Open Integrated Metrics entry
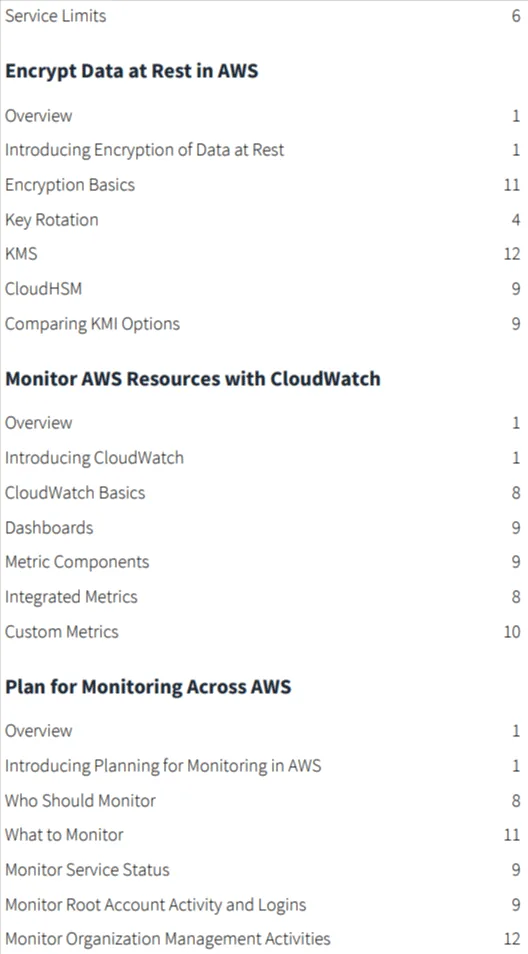Image resolution: width=528 pixels, height=954 pixels. 71,597
